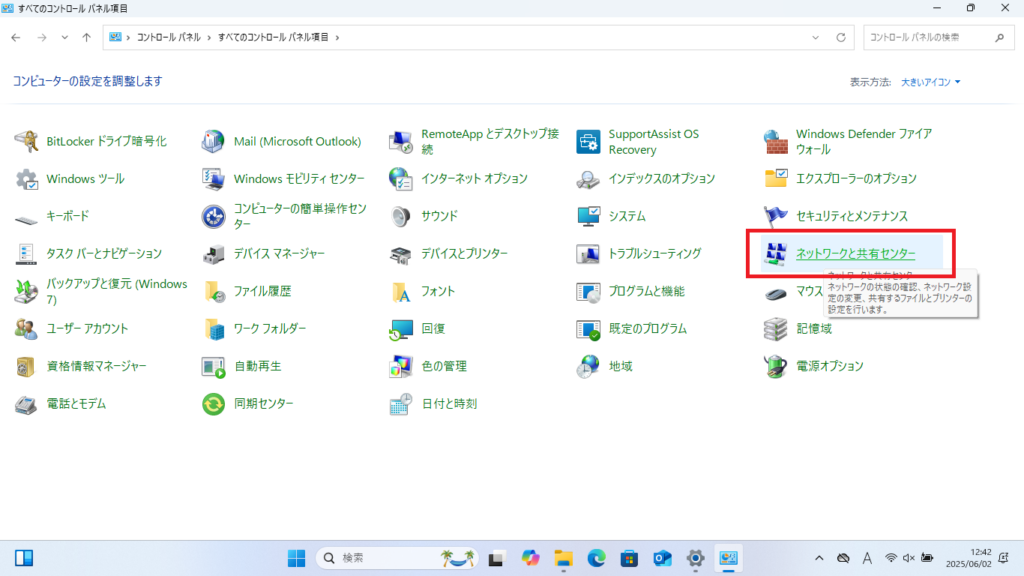The width and height of the screenshot is (1024, 576).
Task: Open 同期センター green icon
Action: tap(213, 404)
